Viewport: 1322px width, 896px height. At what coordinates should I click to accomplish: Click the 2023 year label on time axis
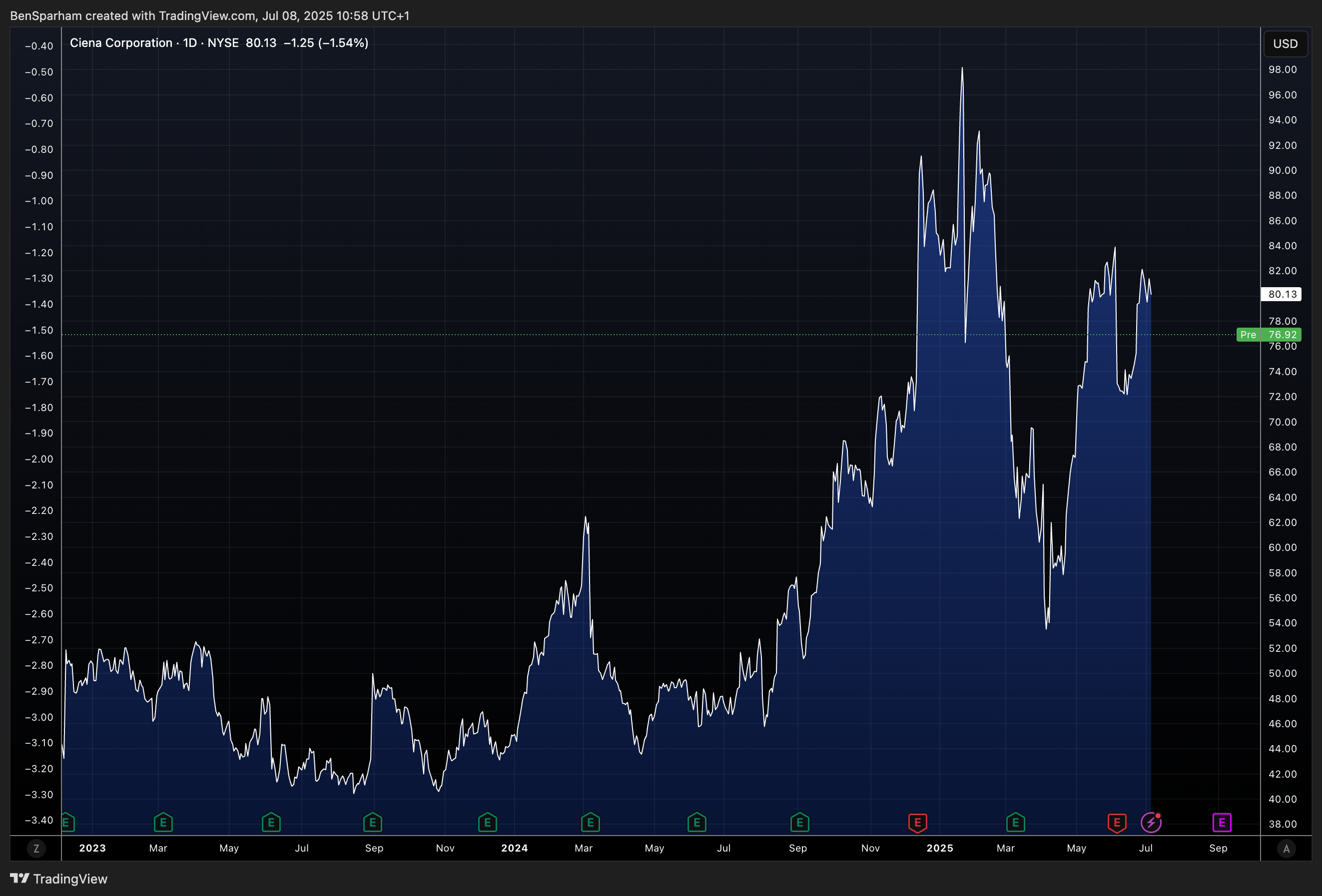pos(92,848)
